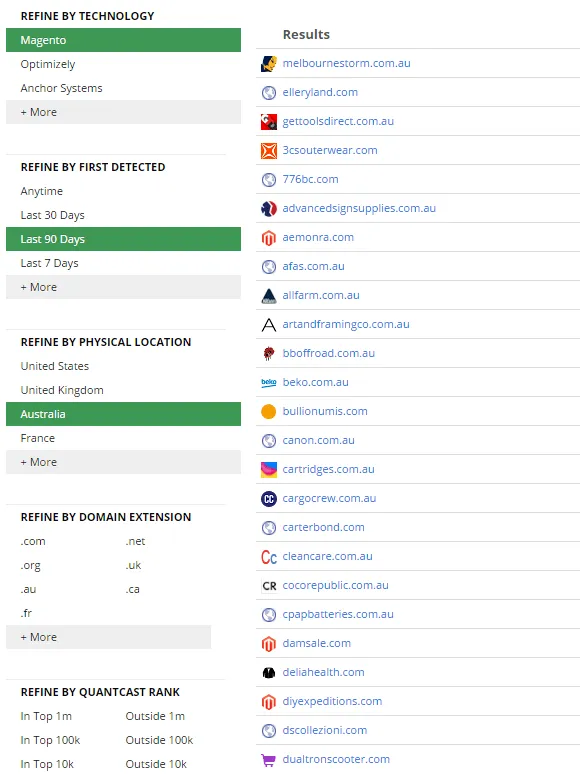
Task: Select the Australia location filter
Action: pyautogui.click(x=123, y=414)
